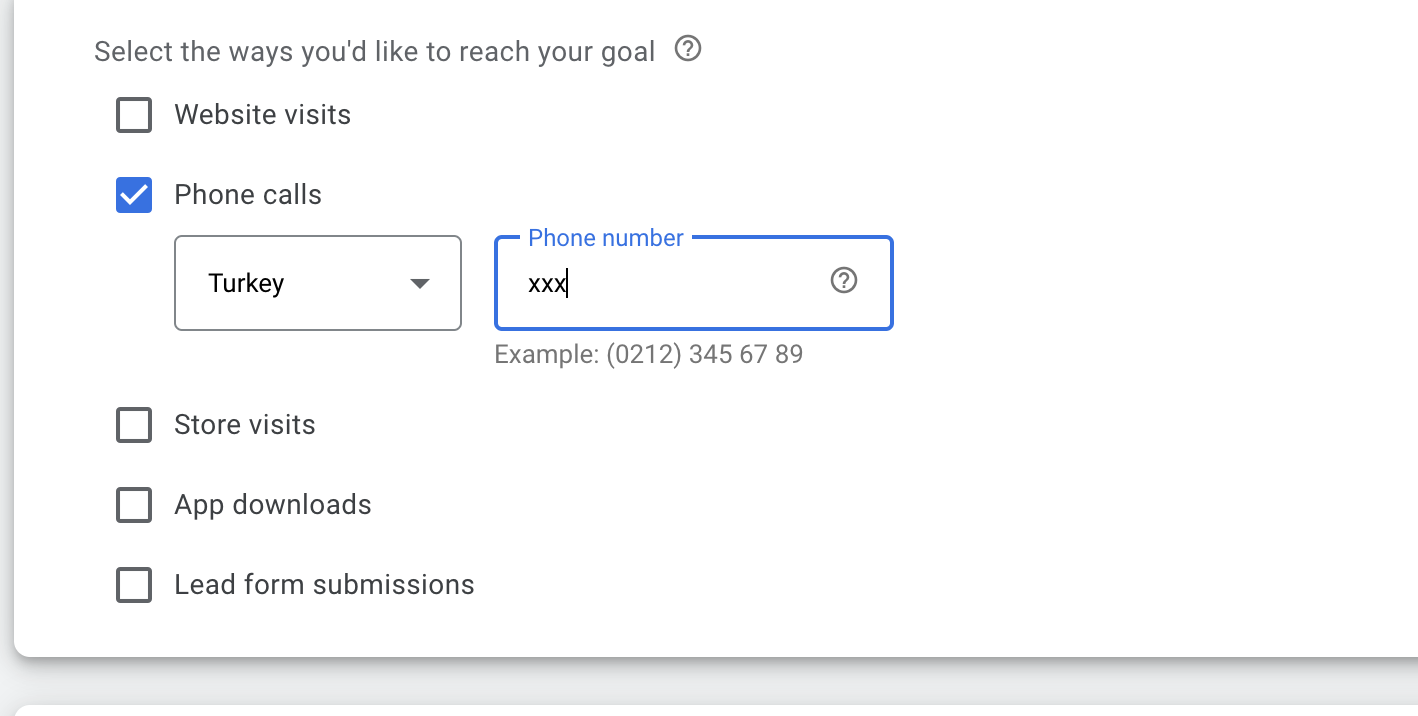Click the floating Phone number label

[x=606, y=238]
